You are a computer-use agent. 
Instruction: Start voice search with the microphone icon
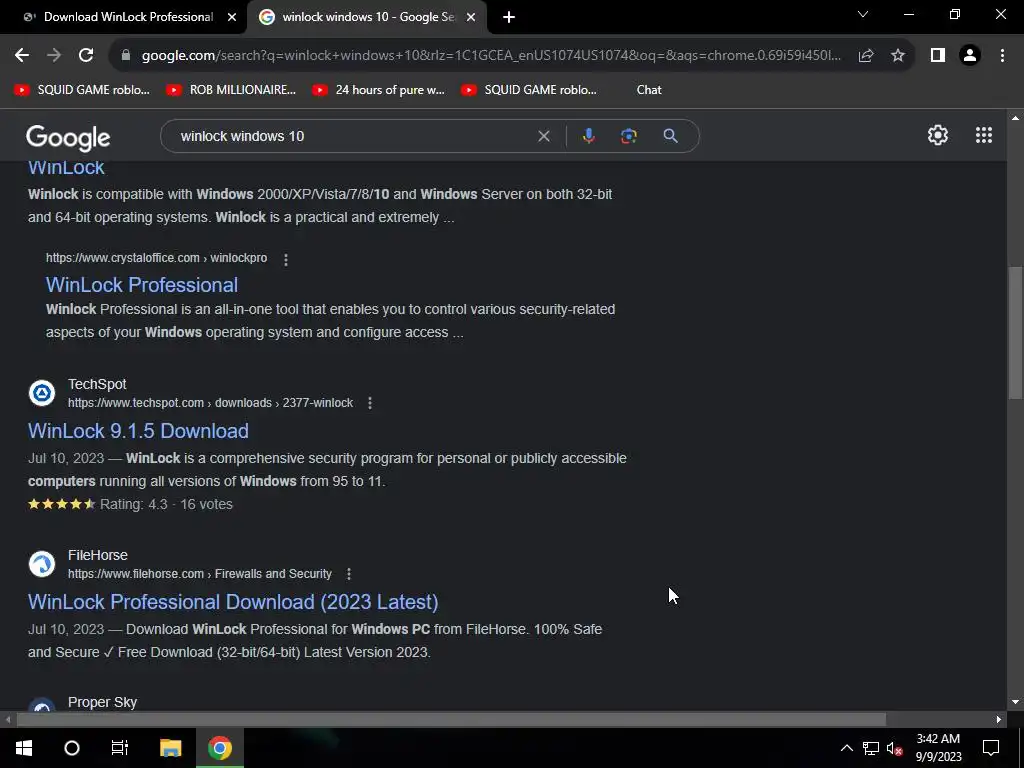pyautogui.click(x=588, y=136)
